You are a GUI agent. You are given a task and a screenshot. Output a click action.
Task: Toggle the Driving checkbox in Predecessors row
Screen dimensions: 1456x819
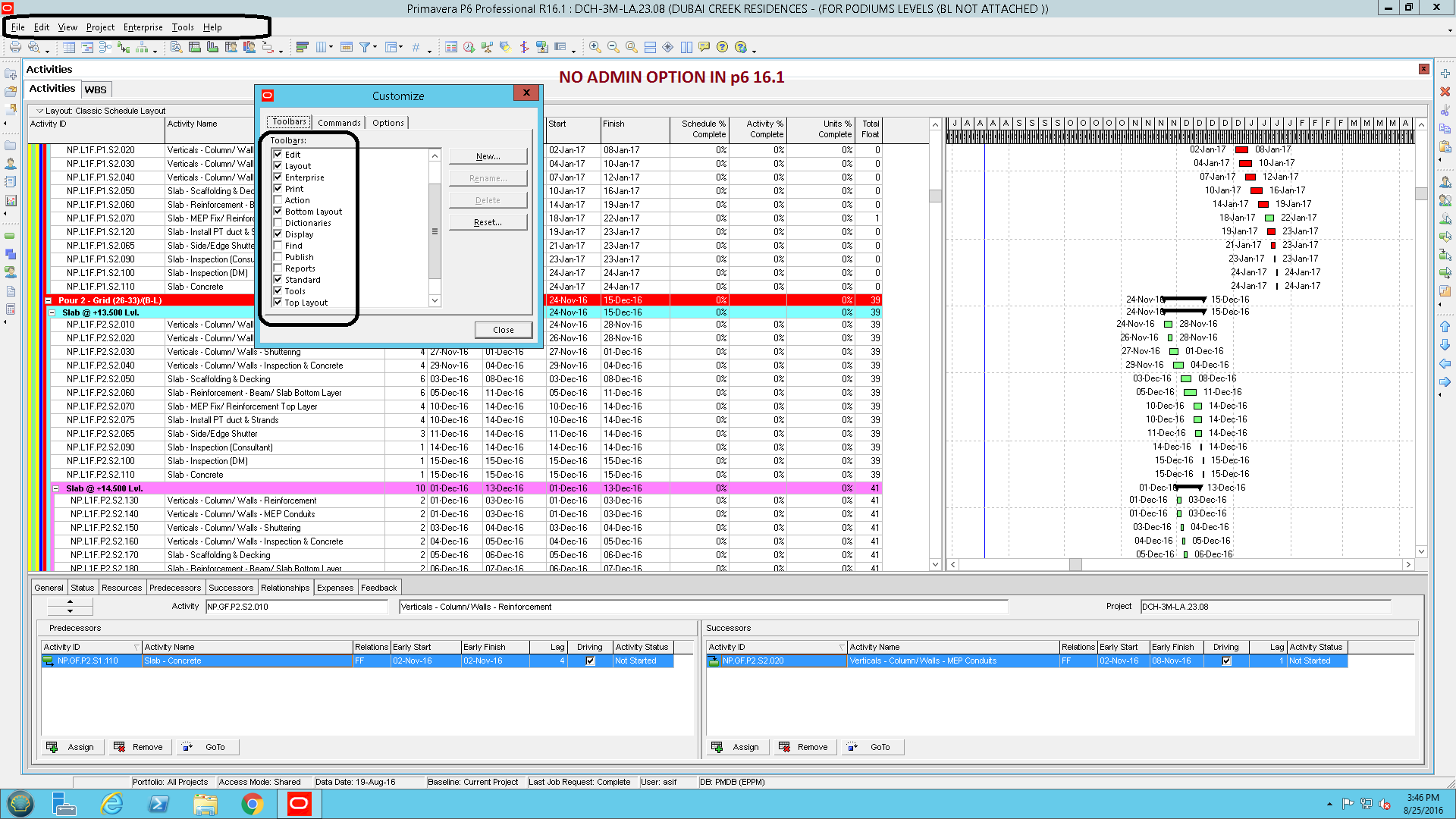591,661
